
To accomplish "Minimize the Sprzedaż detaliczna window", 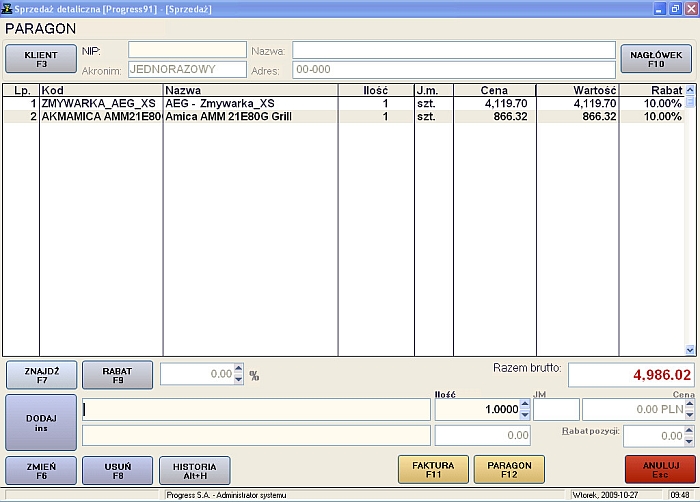I will tap(659, 9).
